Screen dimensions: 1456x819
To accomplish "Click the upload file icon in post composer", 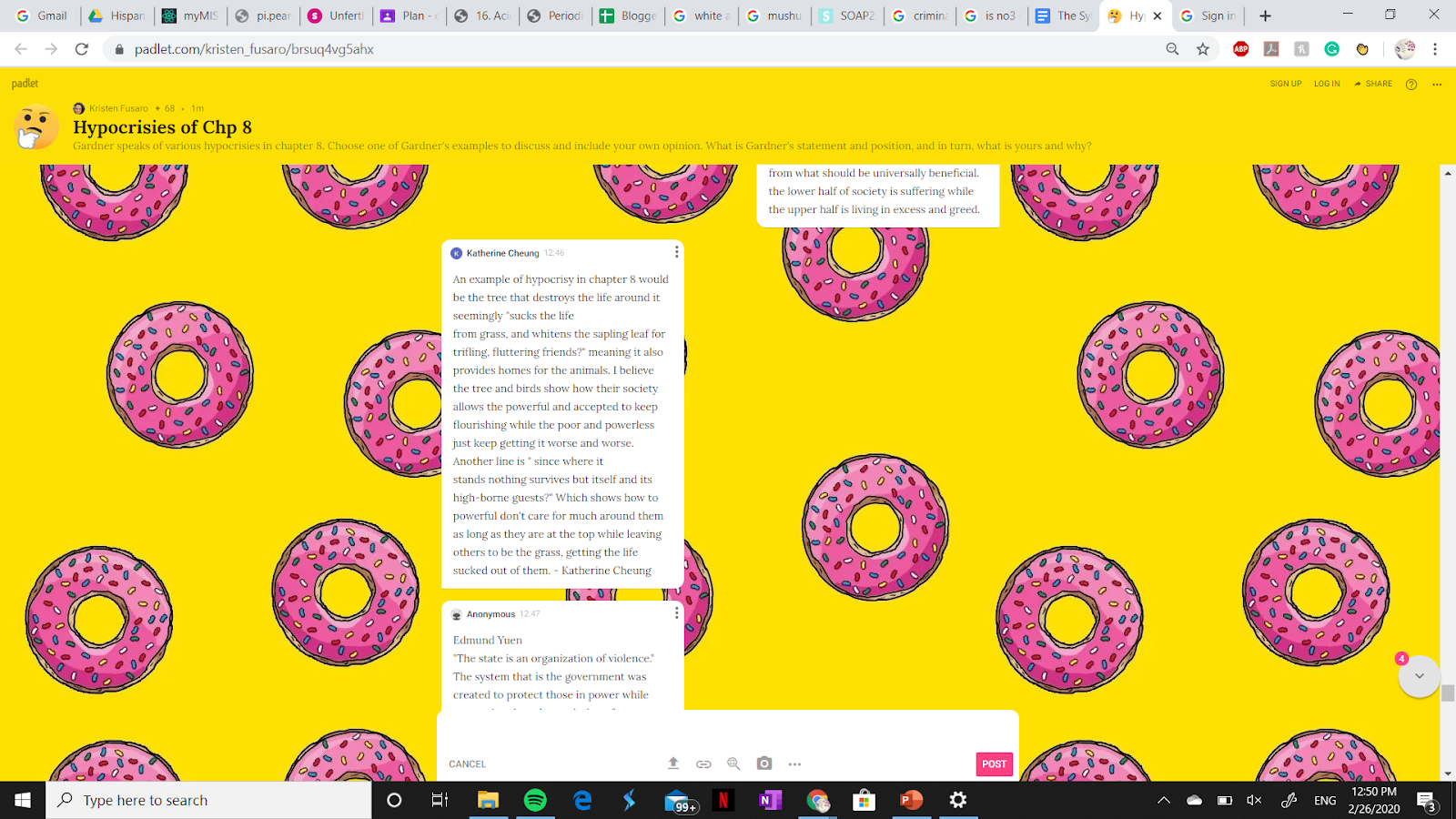I will coord(673,763).
